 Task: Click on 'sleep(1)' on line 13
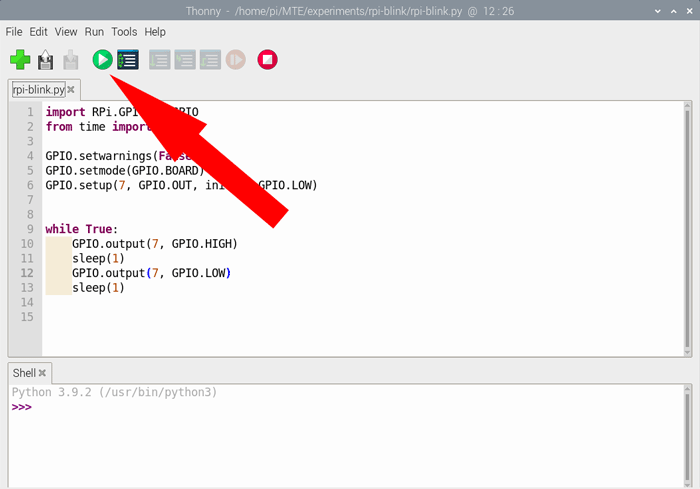(98, 288)
